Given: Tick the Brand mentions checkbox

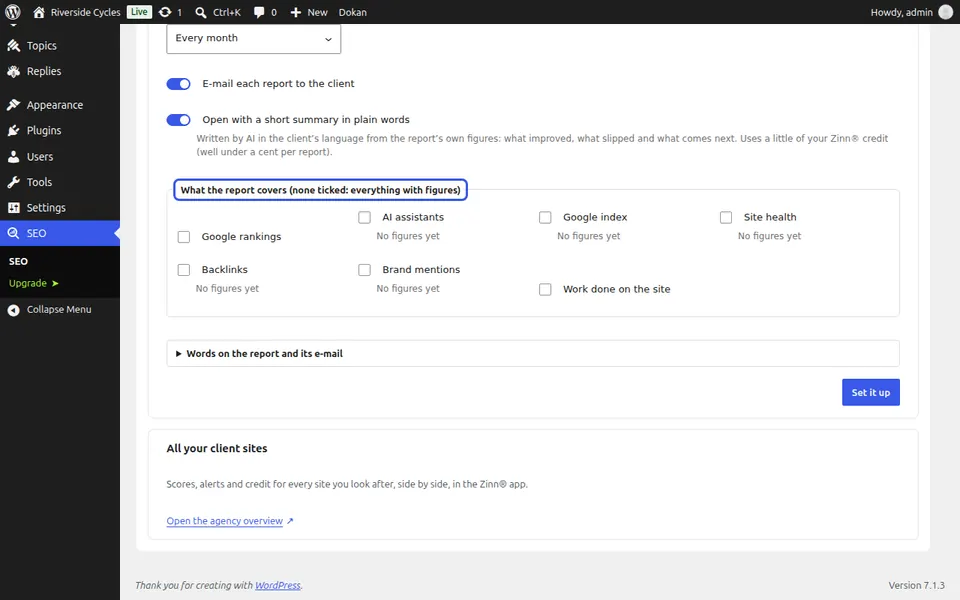Looking at the screenshot, I should point(364,270).
